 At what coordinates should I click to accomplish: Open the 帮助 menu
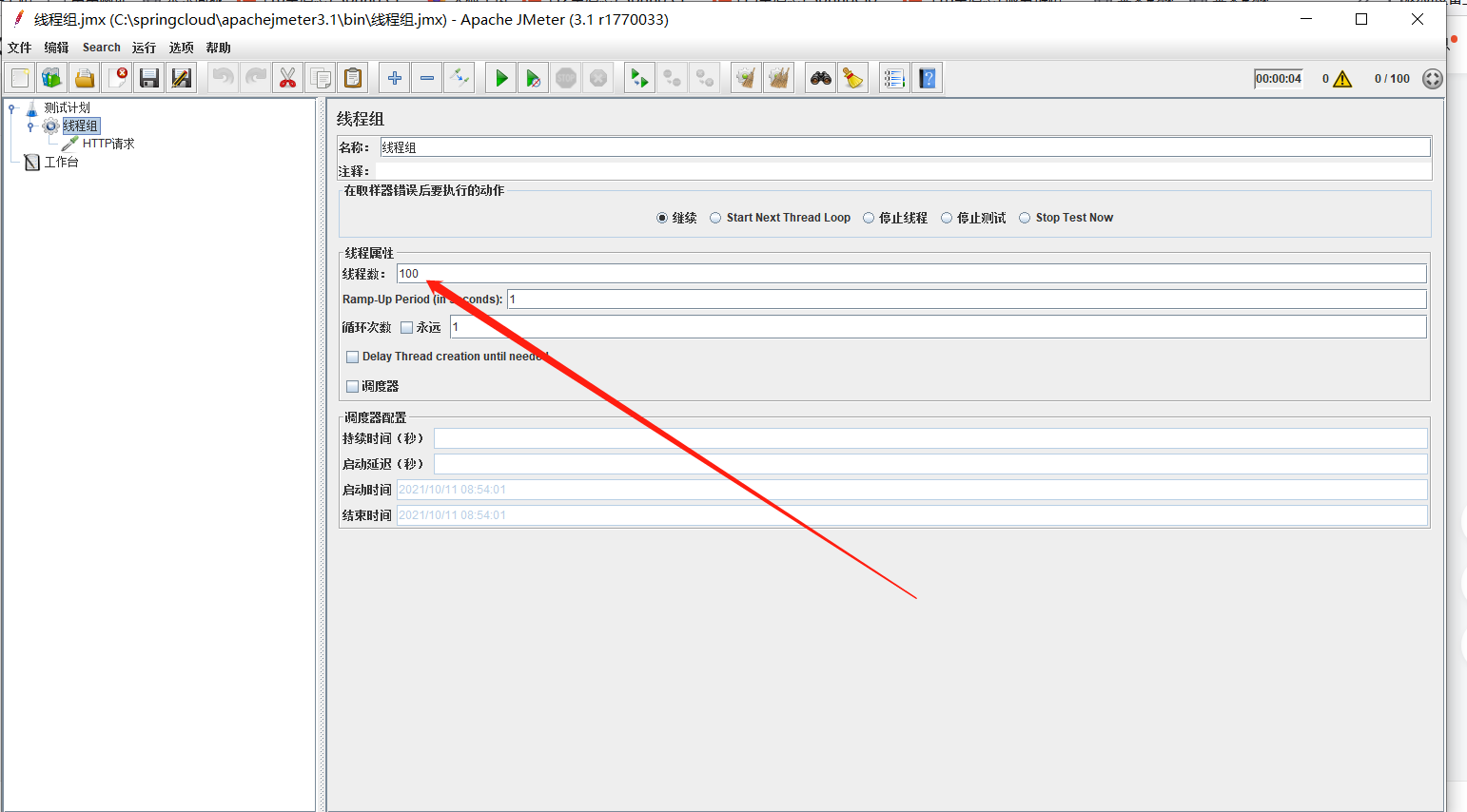[x=218, y=48]
